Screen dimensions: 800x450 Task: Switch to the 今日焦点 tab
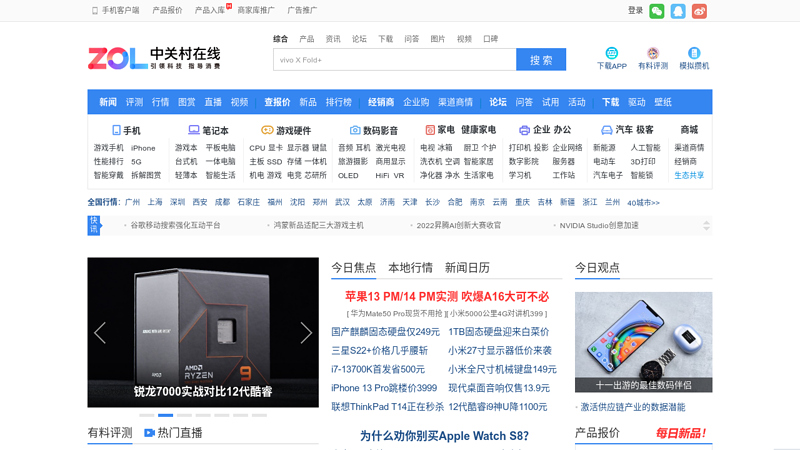point(354,267)
